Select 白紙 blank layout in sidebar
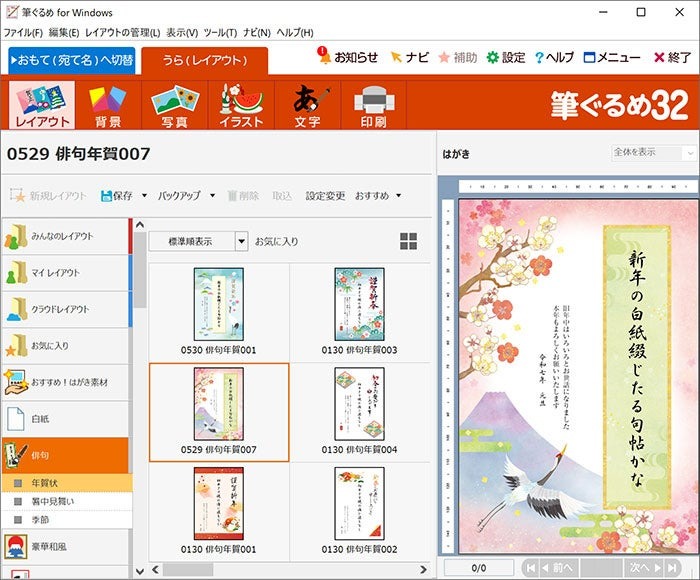Screen dimensions: 700x580 65,419
